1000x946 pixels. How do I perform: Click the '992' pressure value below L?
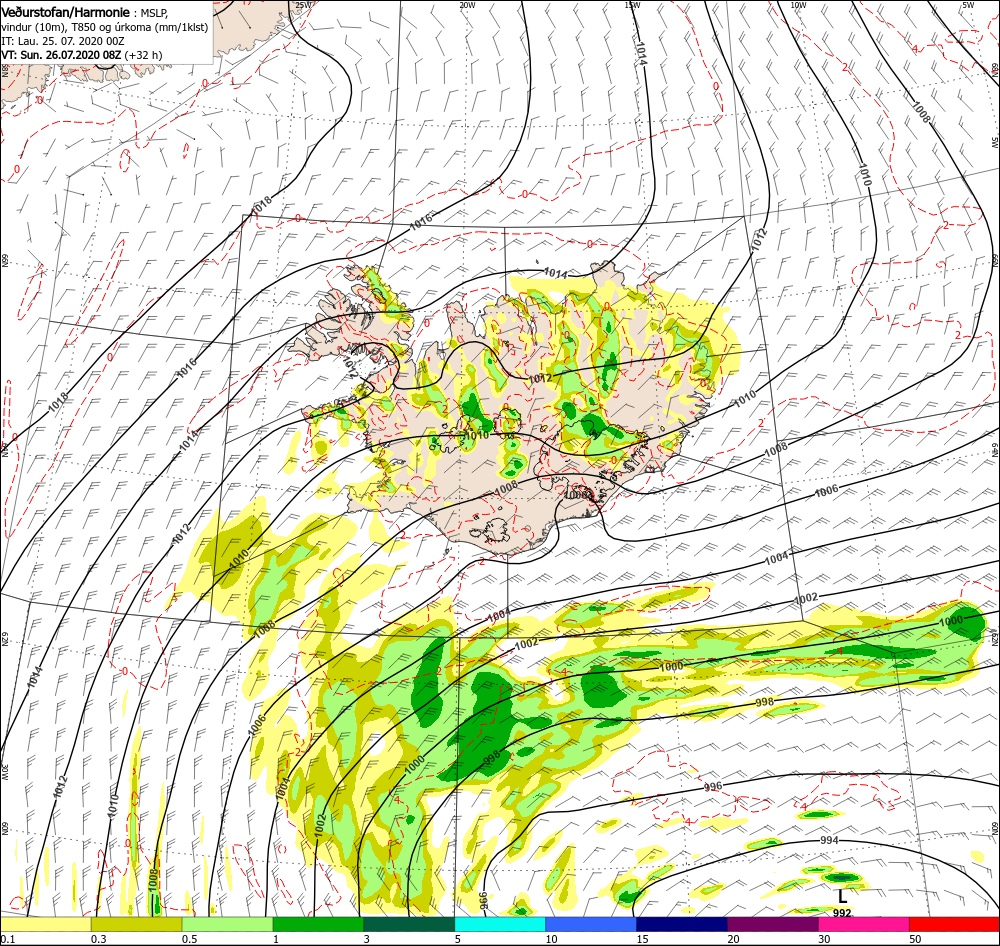tap(842, 913)
